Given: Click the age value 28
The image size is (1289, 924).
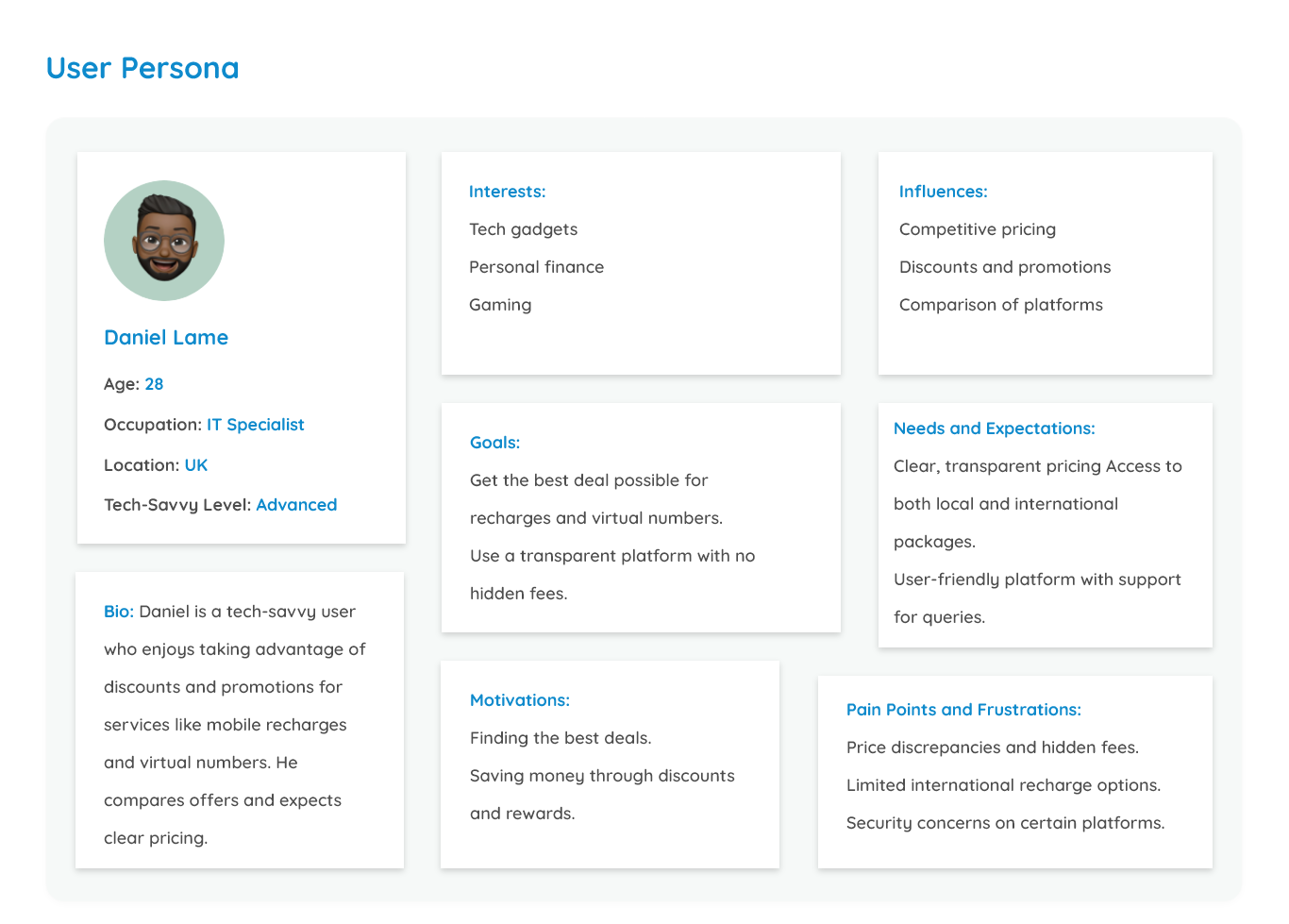Looking at the screenshot, I should [x=154, y=384].
